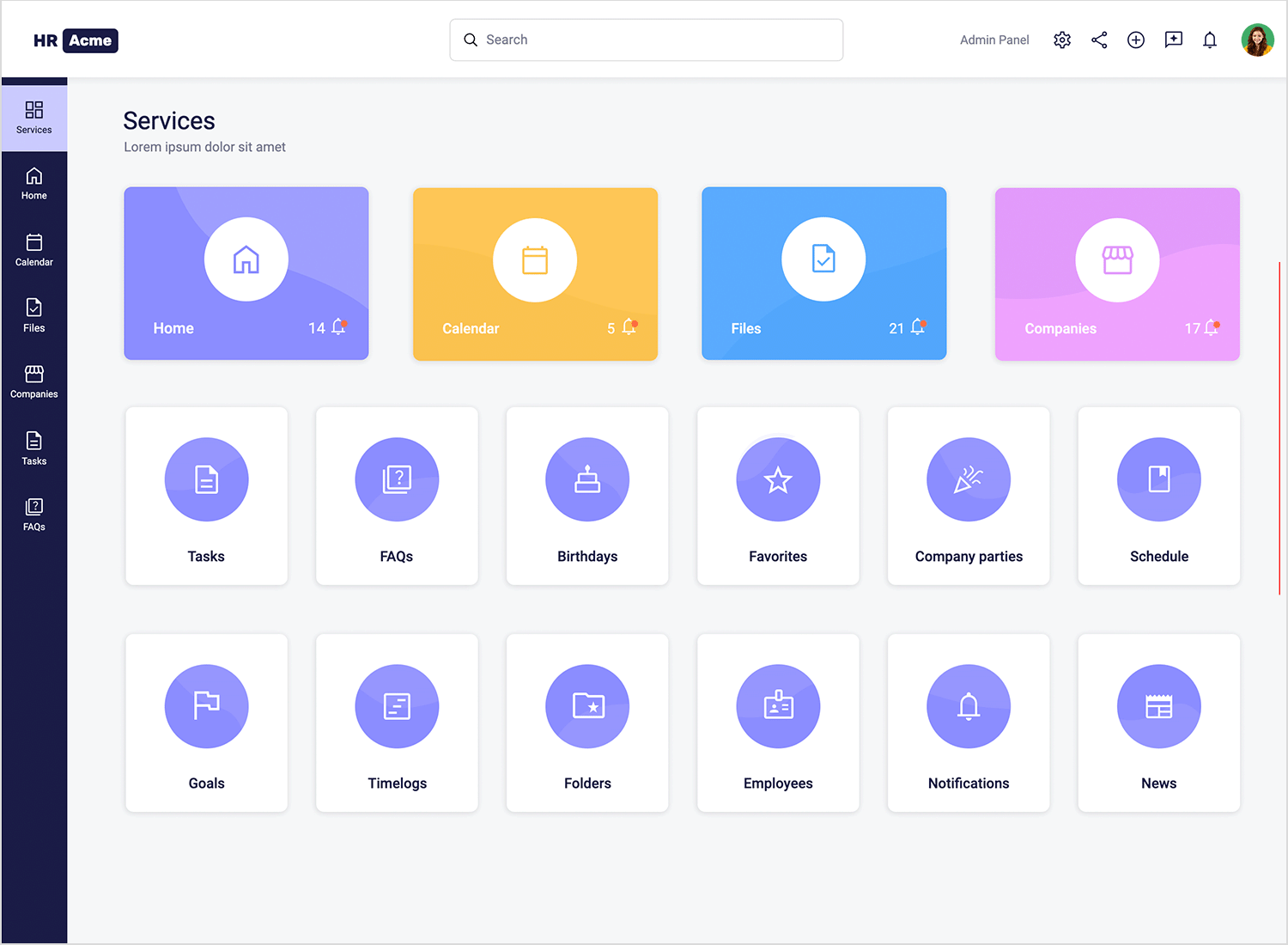Open the Schedule tile

click(1159, 496)
